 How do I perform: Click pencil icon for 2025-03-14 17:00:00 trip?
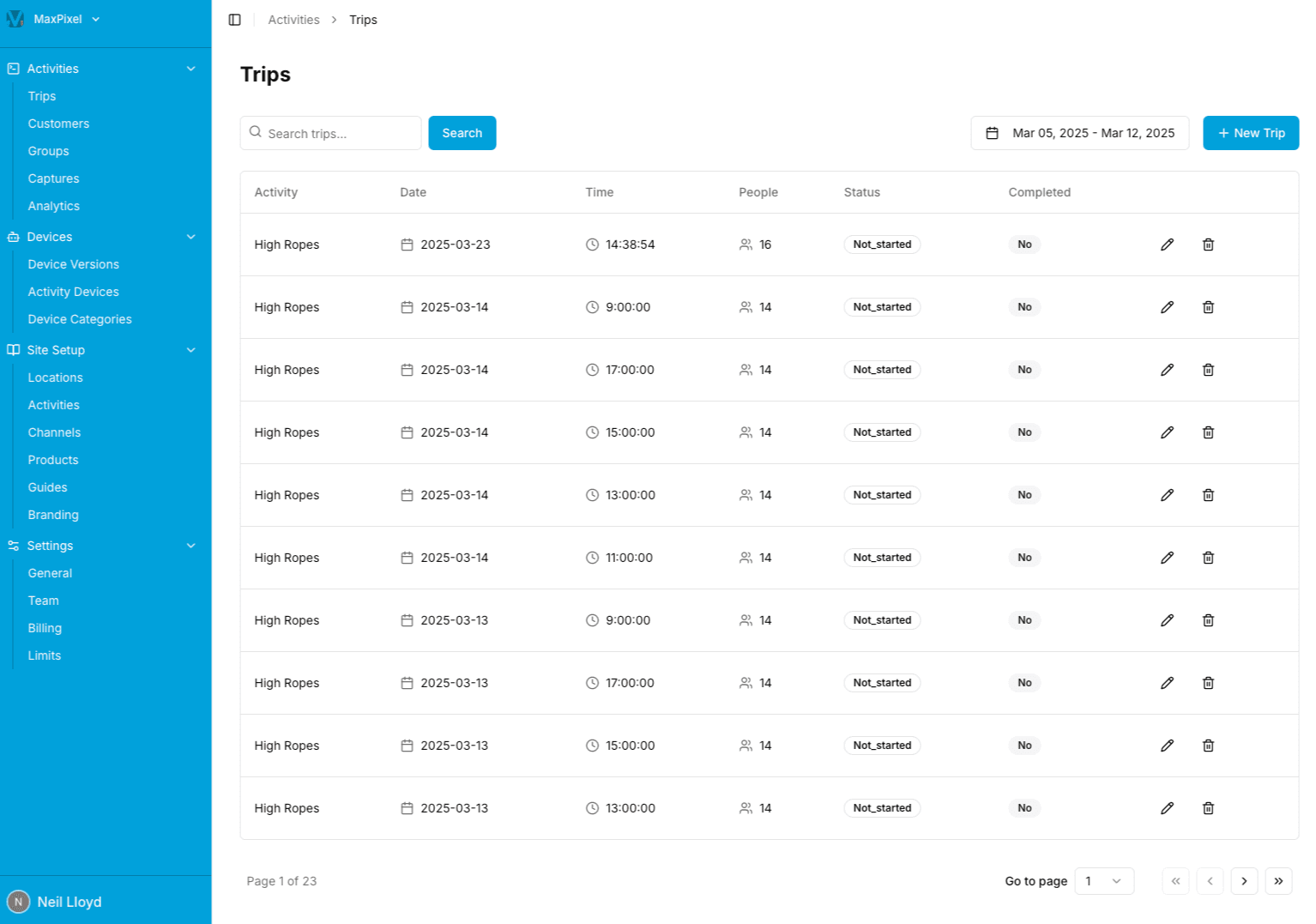pos(1167,370)
